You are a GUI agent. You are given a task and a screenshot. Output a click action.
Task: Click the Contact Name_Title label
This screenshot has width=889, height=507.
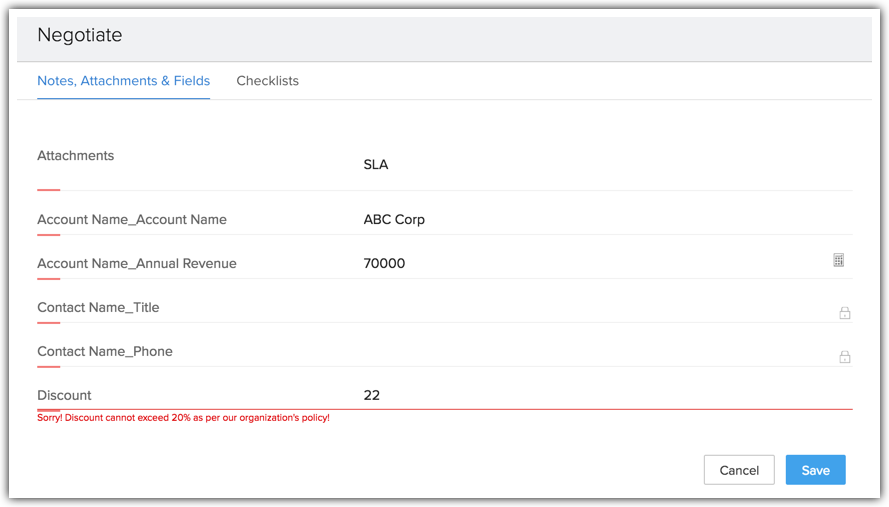[98, 308]
